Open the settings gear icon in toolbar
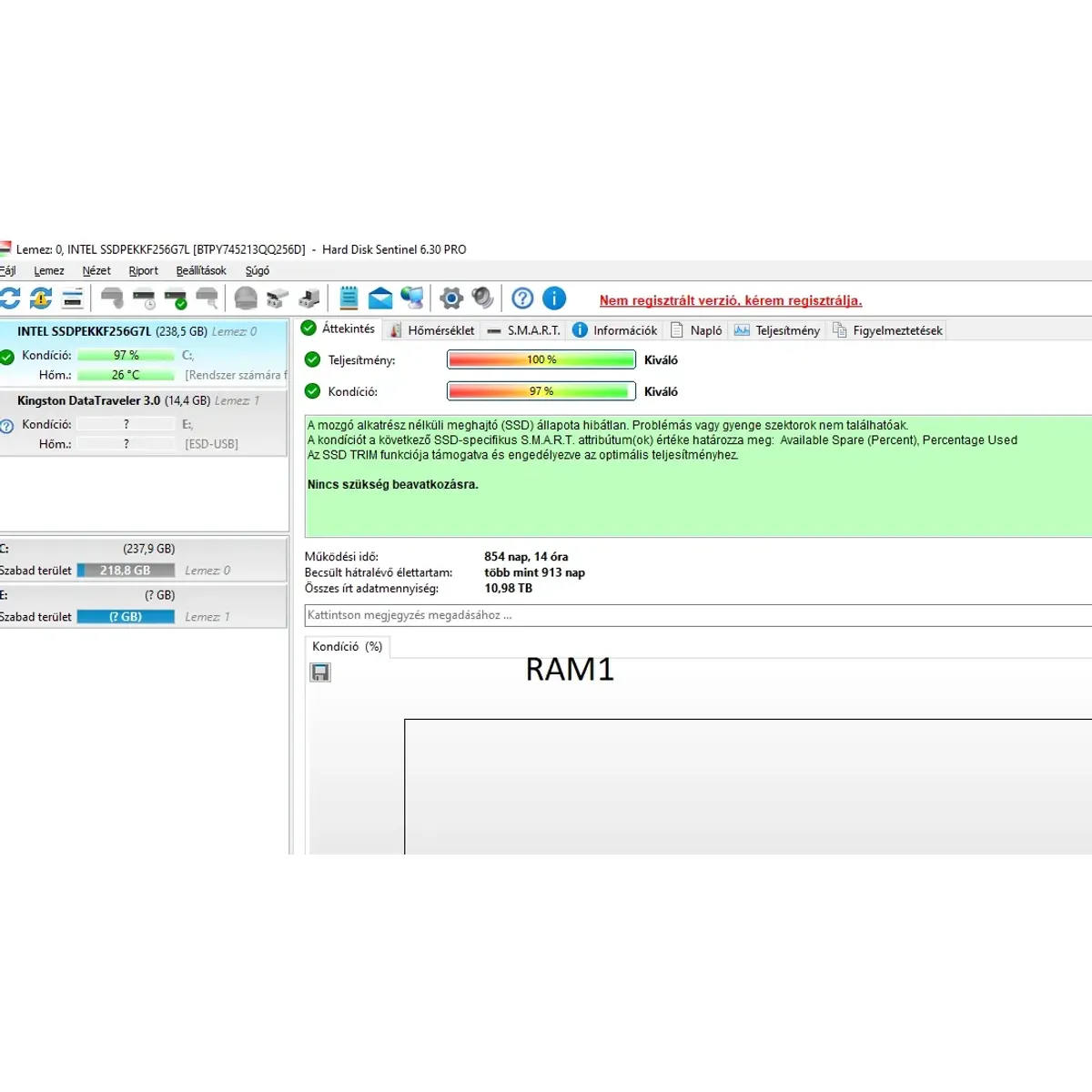The height and width of the screenshot is (1092, 1092). [451, 298]
